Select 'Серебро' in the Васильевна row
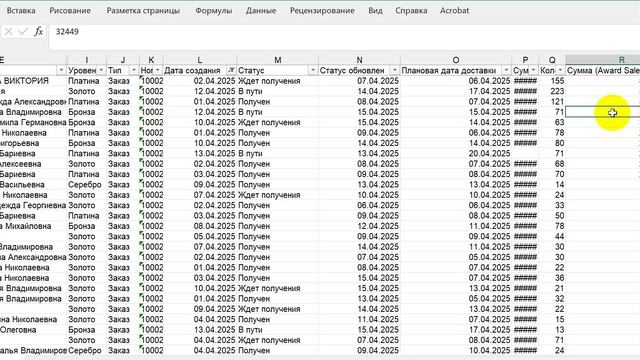 tap(87, 184)
